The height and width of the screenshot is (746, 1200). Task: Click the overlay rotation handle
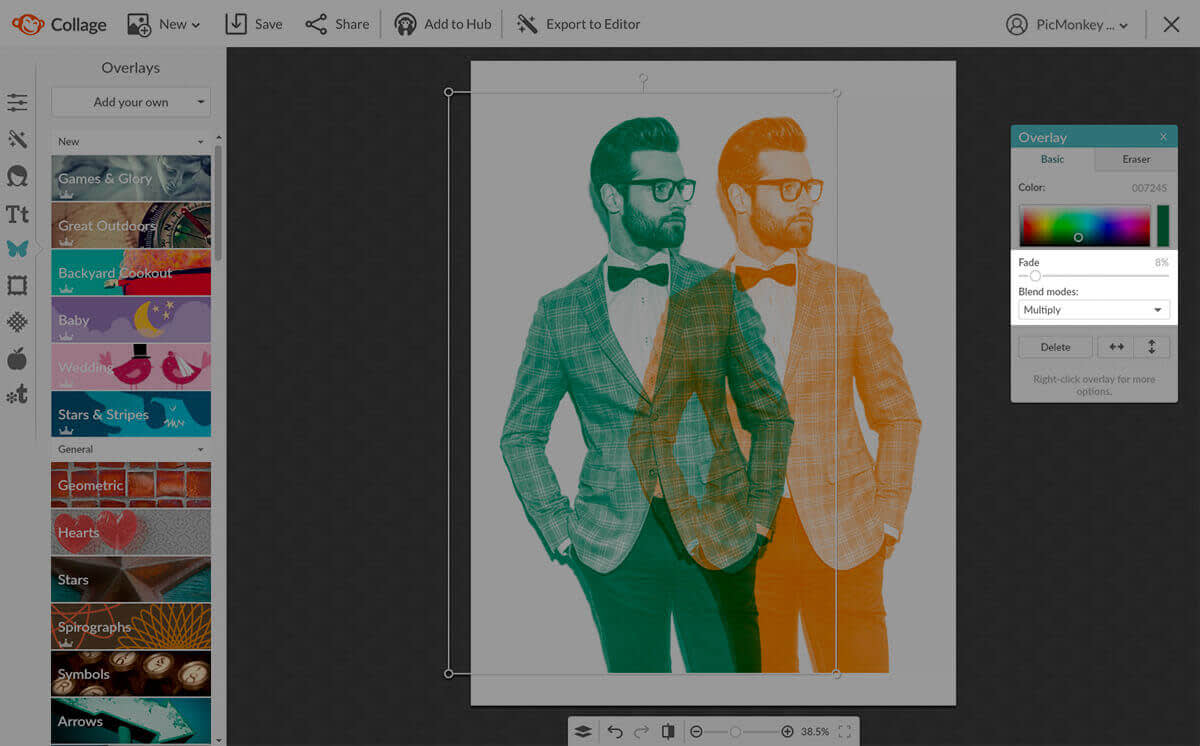[643, 77]
